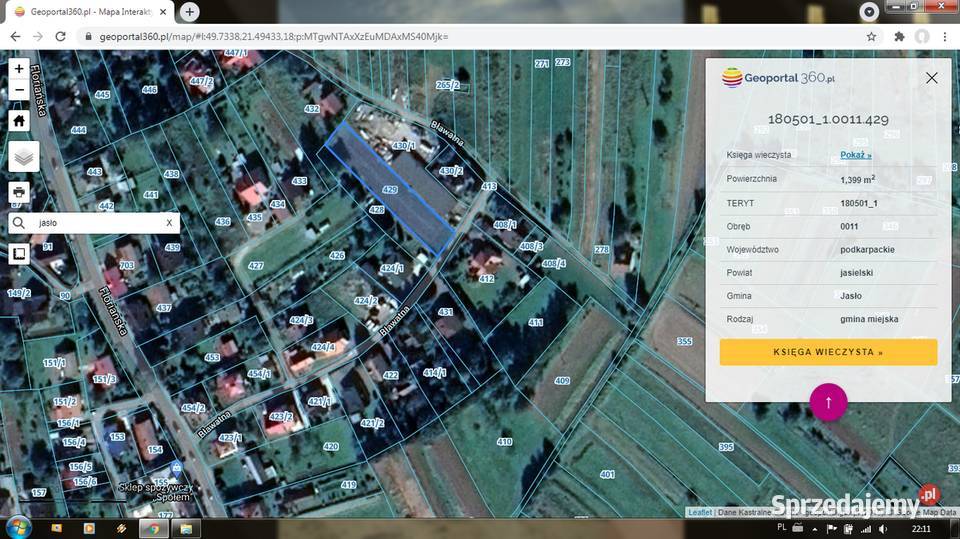Bookmark this page with star icon
The image size is (960, 539).
[x=871, y=37]
